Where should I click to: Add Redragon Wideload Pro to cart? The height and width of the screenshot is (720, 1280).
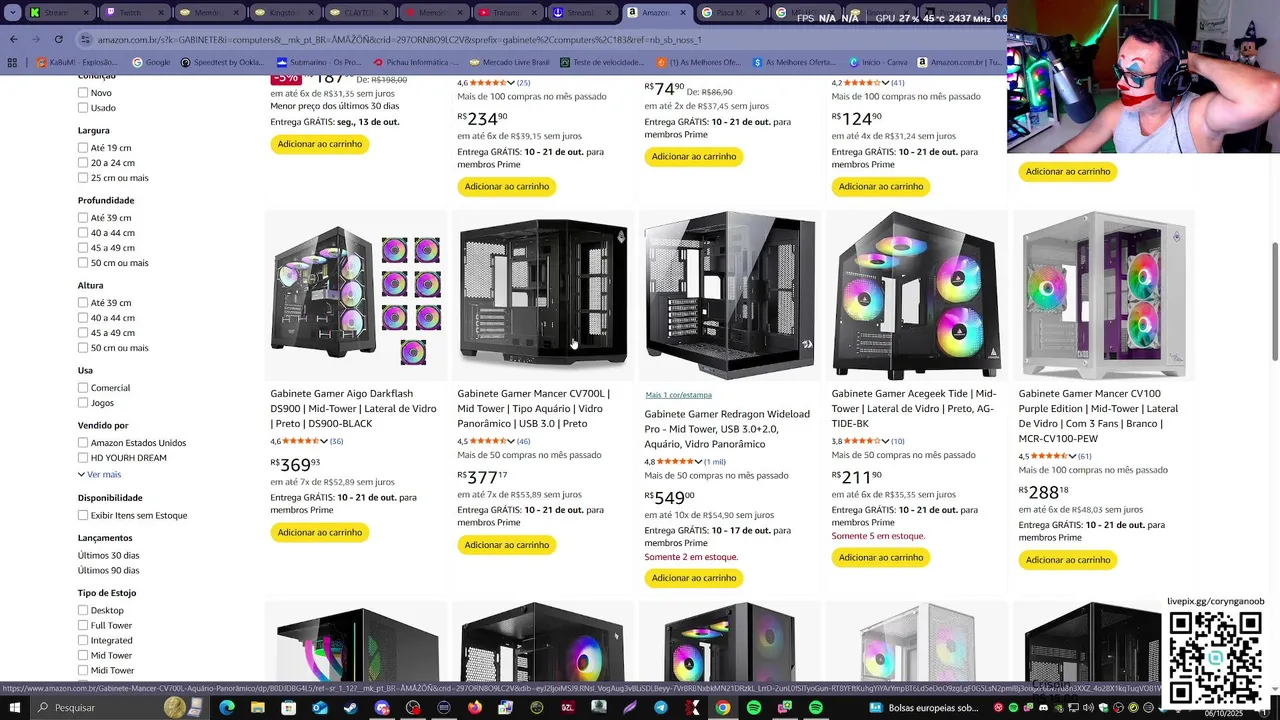pos(694,578)
